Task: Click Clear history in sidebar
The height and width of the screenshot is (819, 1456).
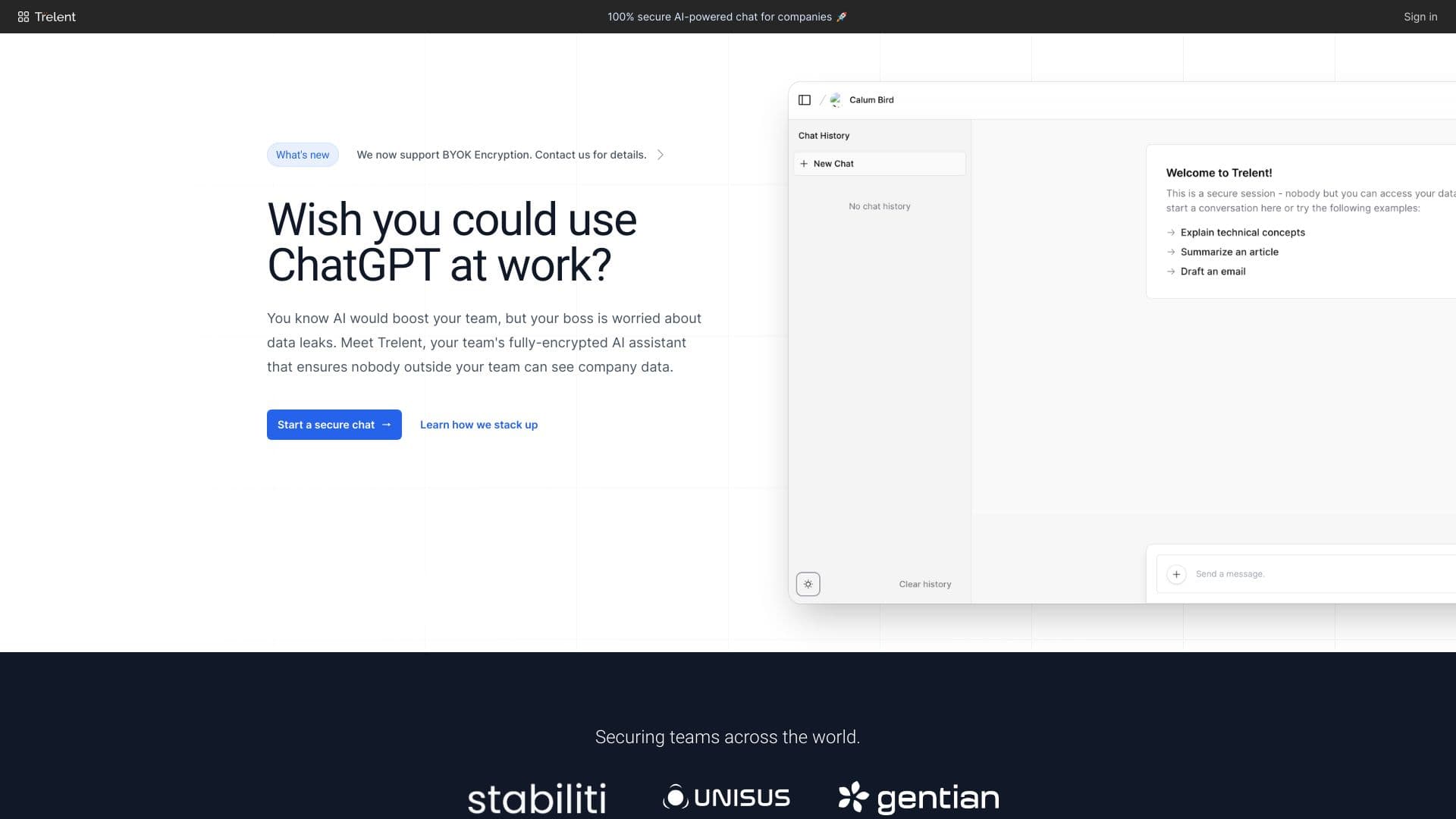Action: click(x=924, y=584)
